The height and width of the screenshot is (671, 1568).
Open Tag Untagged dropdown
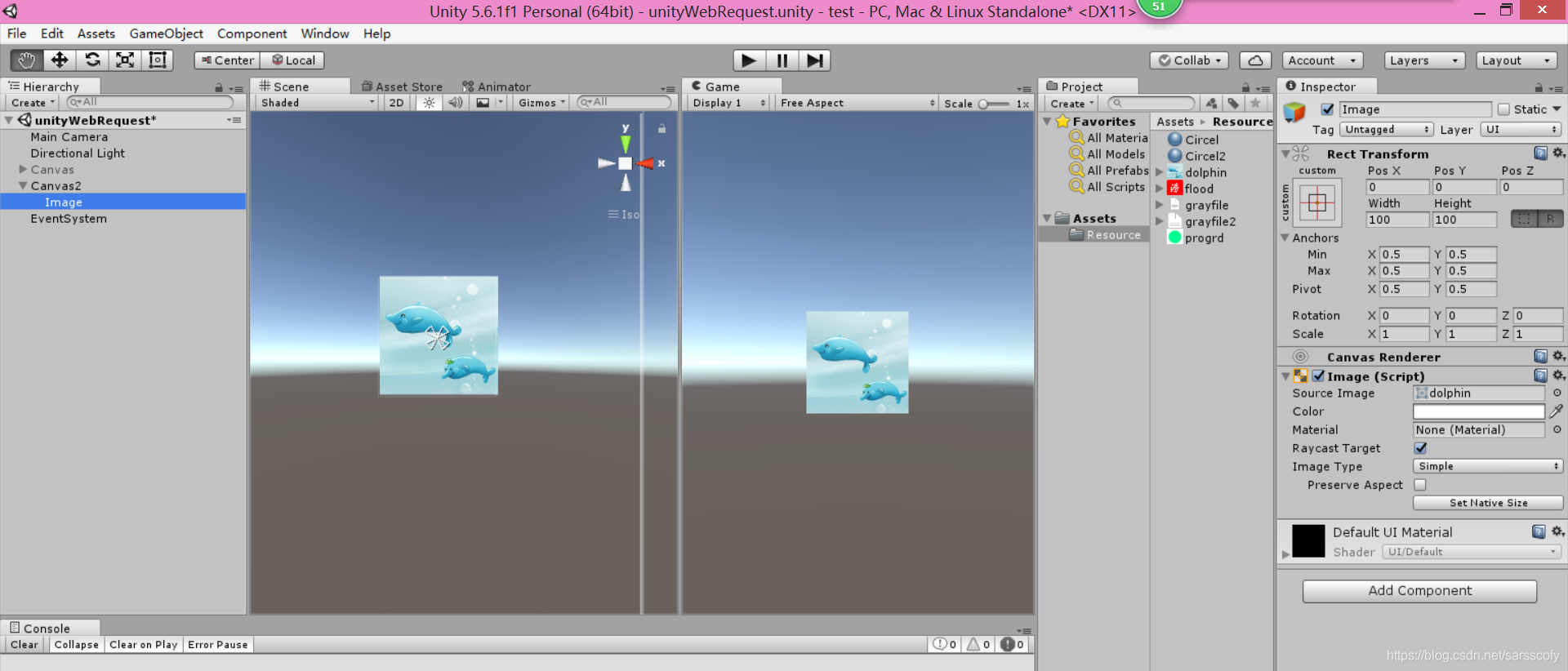coord(1386,130)
